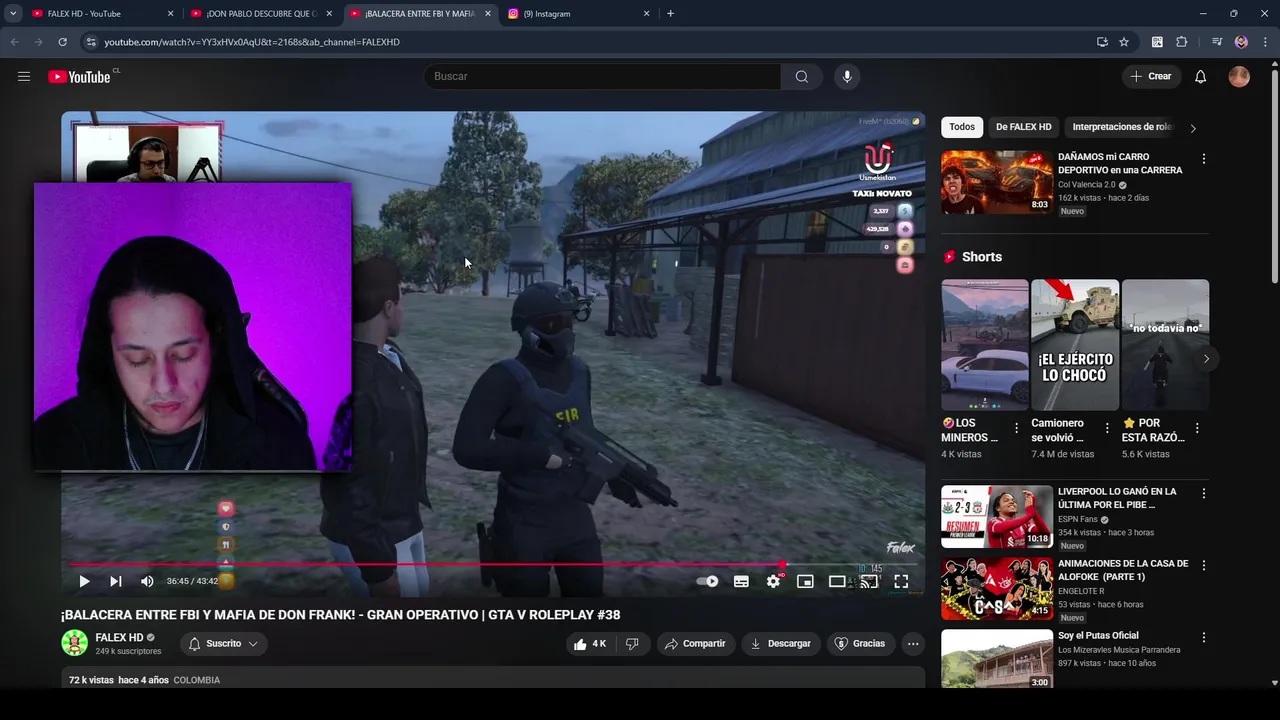Open FALEX HD channel avatar
The width and height of the screenshot is (1280, 720).
point(75,643)
